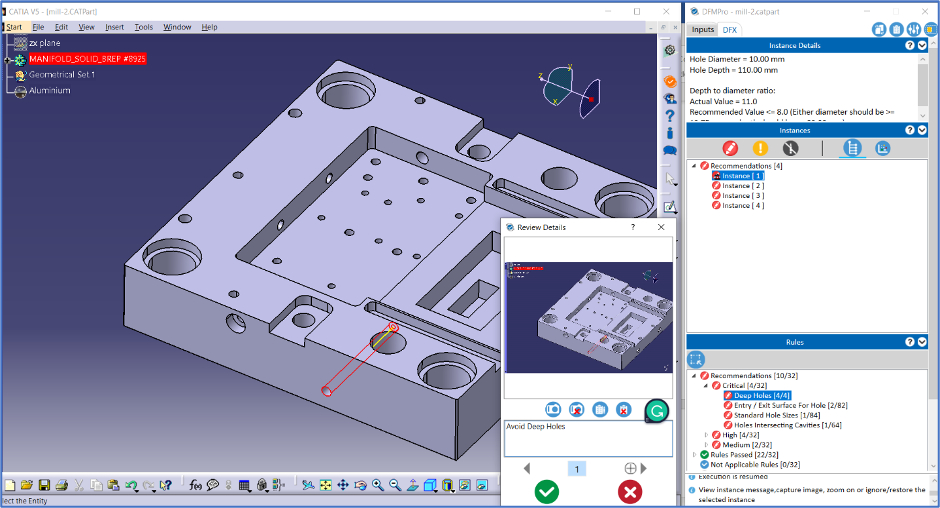
Task: Open the Tools menu
Action: click(144, 27)
